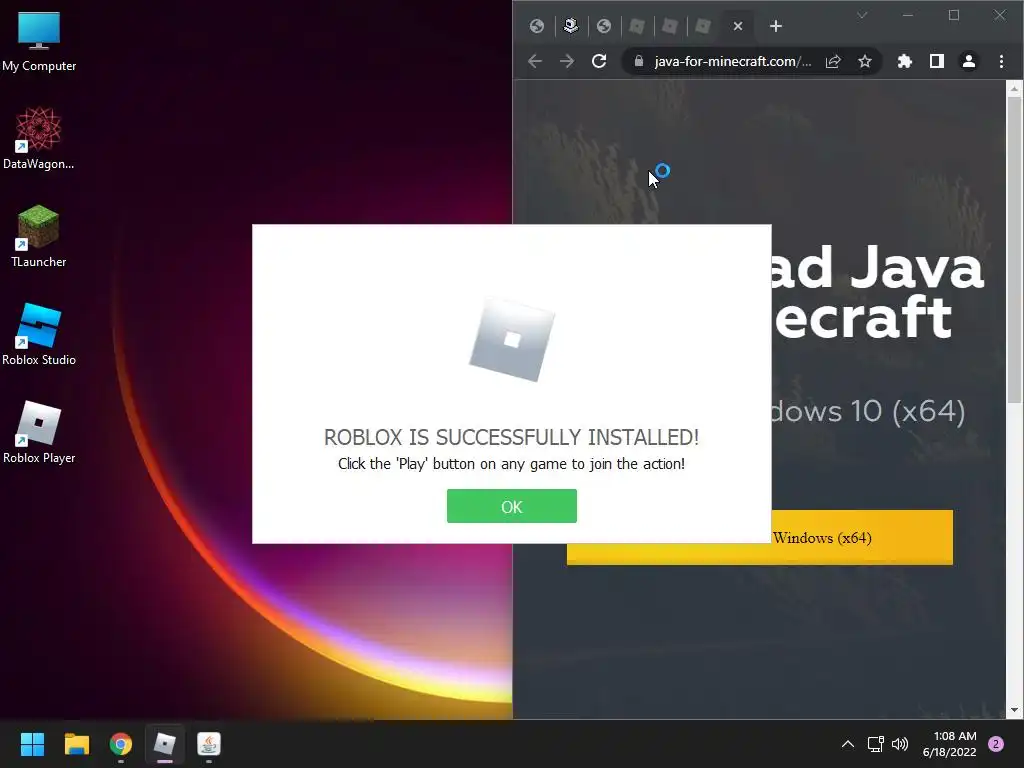Select the DataWagon desktop shortcut

pos(39,138)
